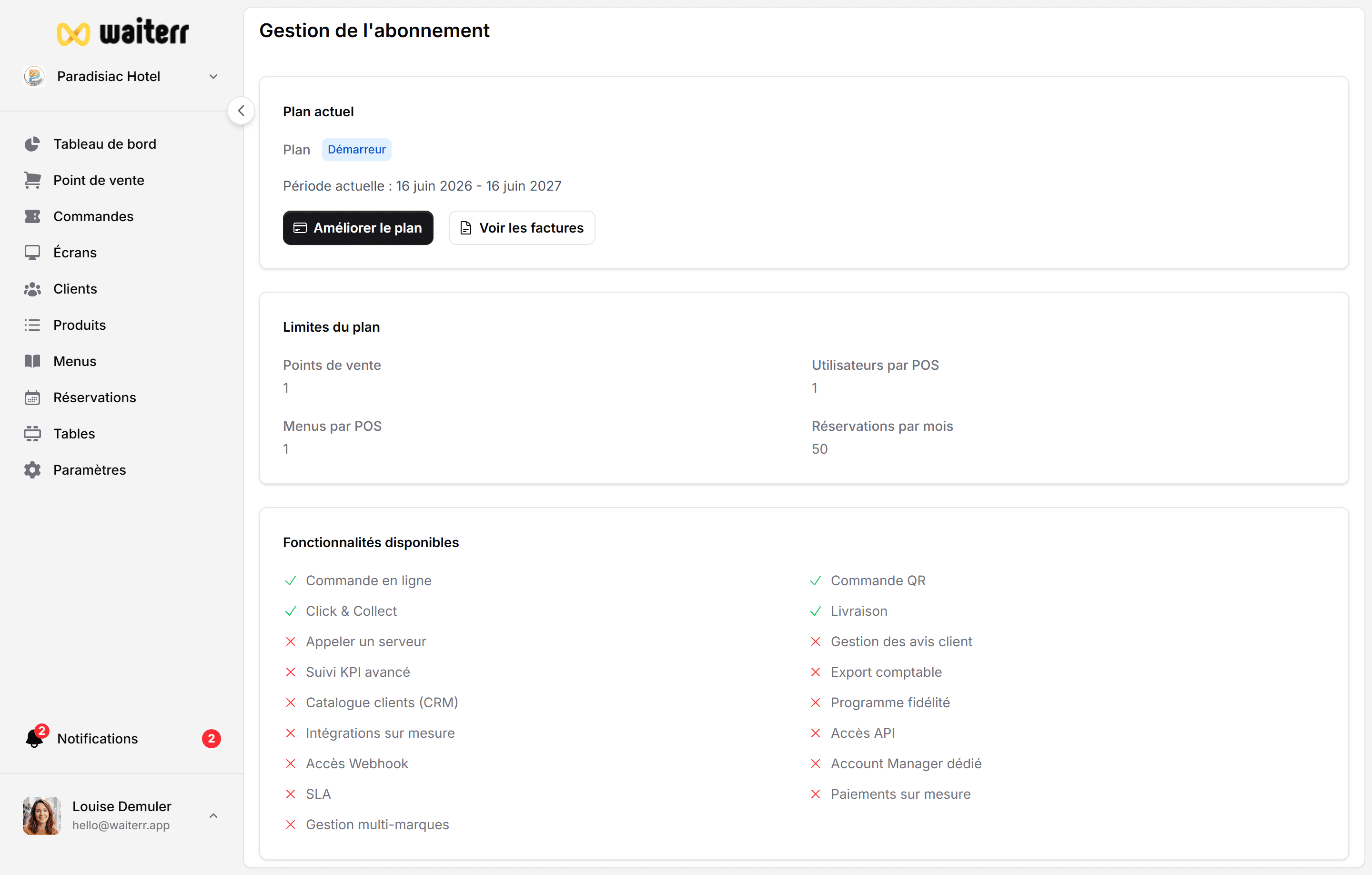This screenshot has height=875, width=1372.
Task: Click the Démarreur plan badge
Action: [x=357, y=149]
